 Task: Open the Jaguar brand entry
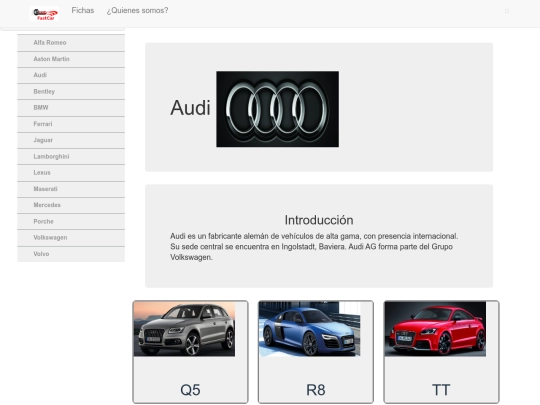click(x=71, y=140)
